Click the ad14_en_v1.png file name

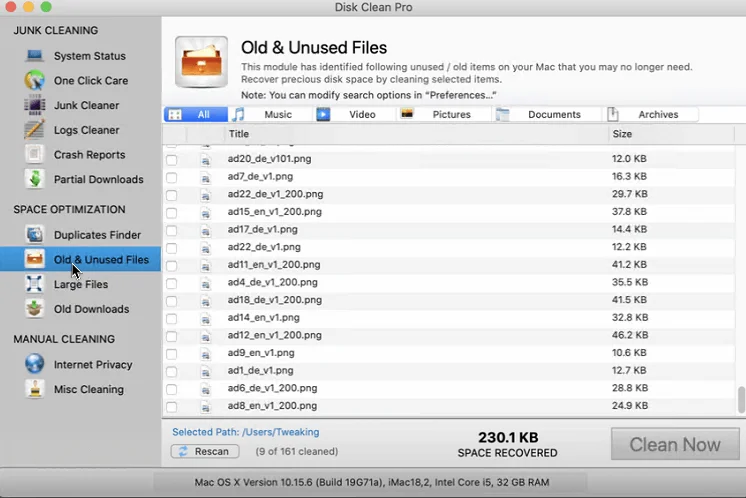pyautogui.click(x=264, y=317)
